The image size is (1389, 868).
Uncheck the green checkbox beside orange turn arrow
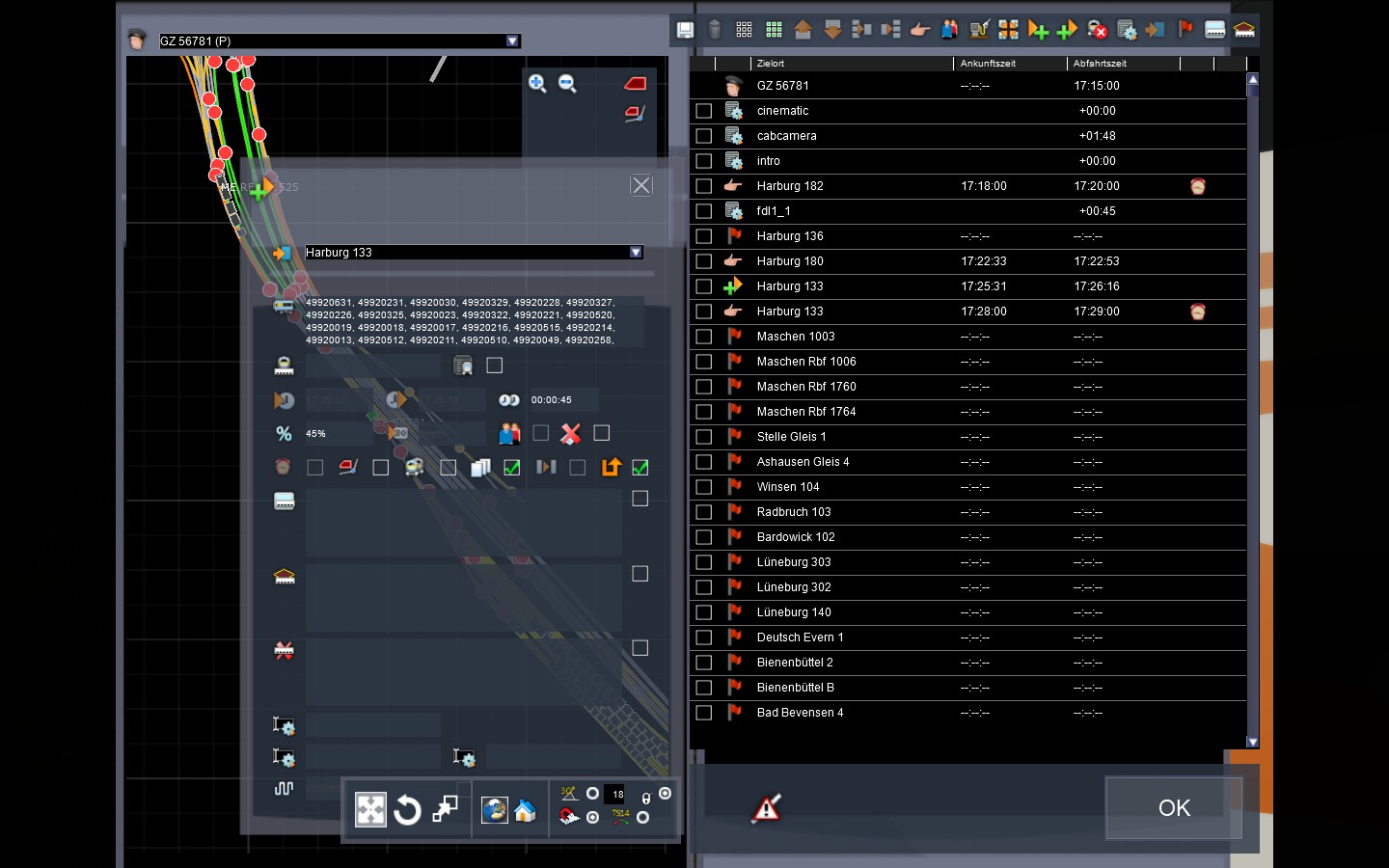(x=640, y=468)
